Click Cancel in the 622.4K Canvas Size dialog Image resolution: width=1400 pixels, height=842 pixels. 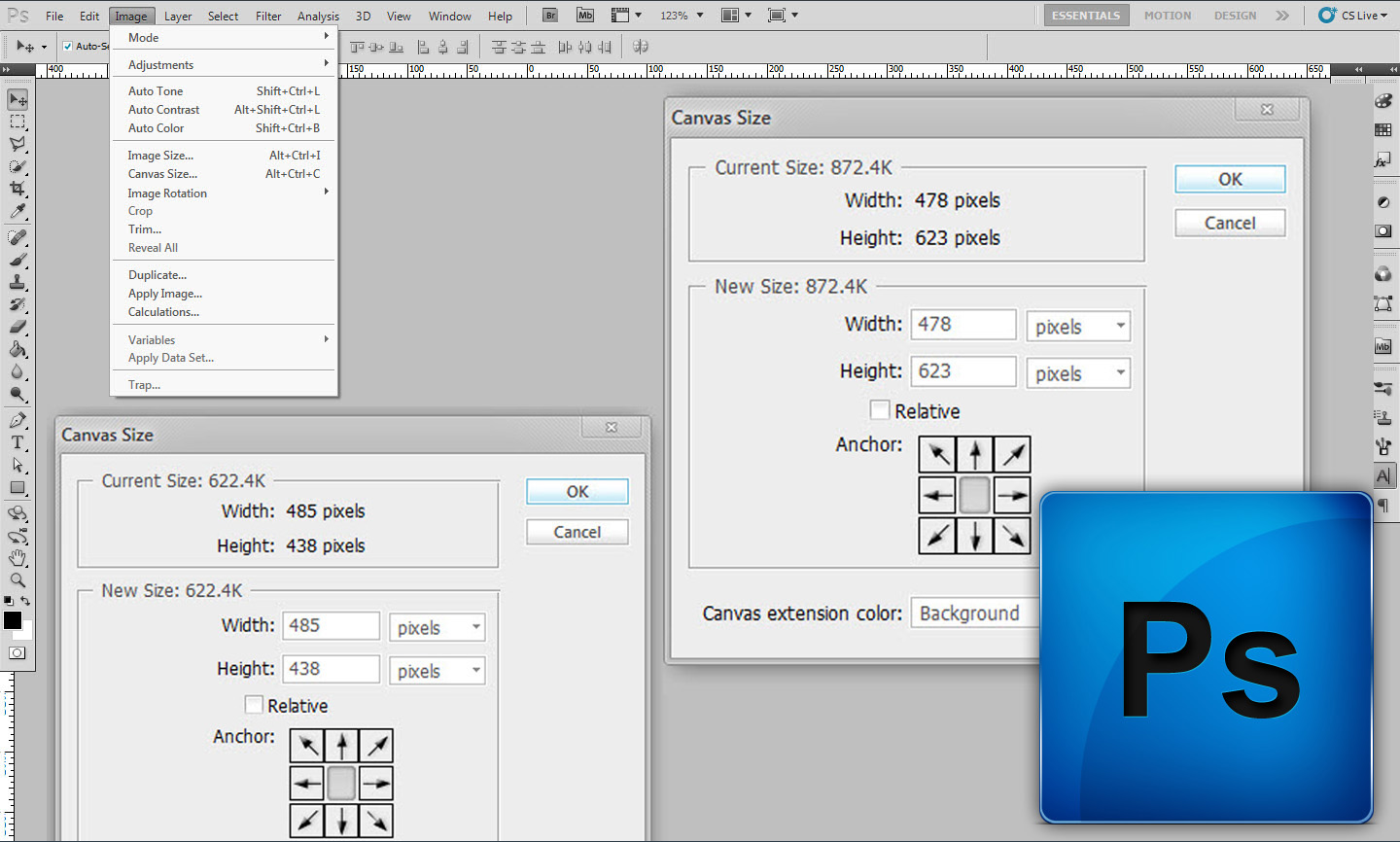(x=577, y=532)
